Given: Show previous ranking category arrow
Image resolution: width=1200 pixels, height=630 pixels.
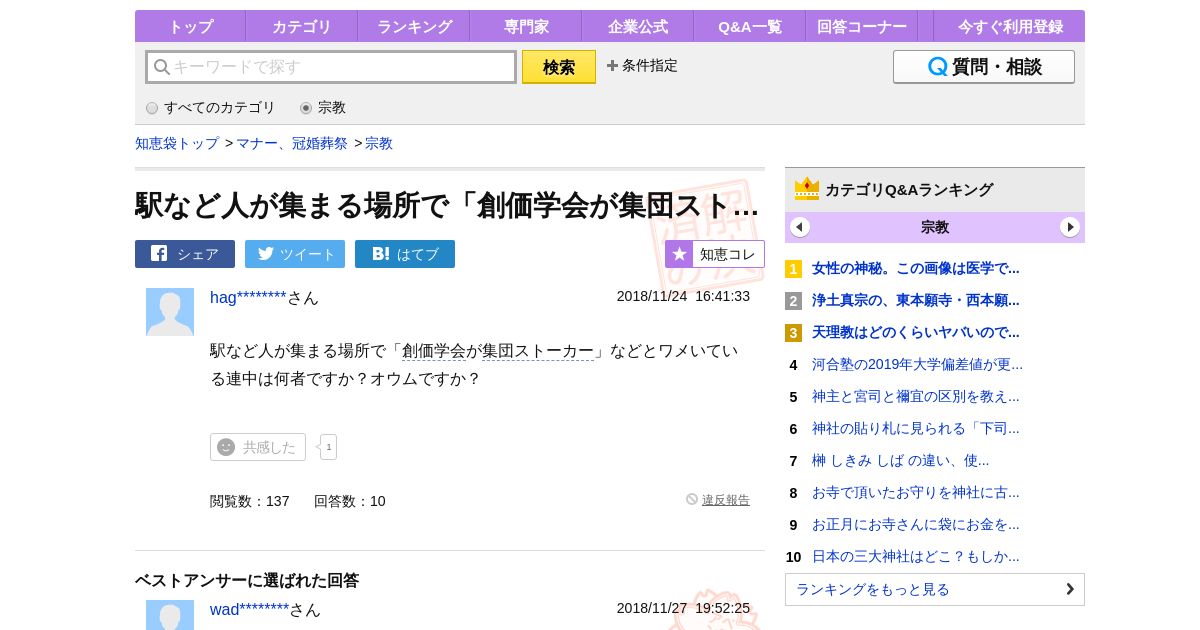Looking at the screenshot, I should pyautogui.click(x=800, y=227).
